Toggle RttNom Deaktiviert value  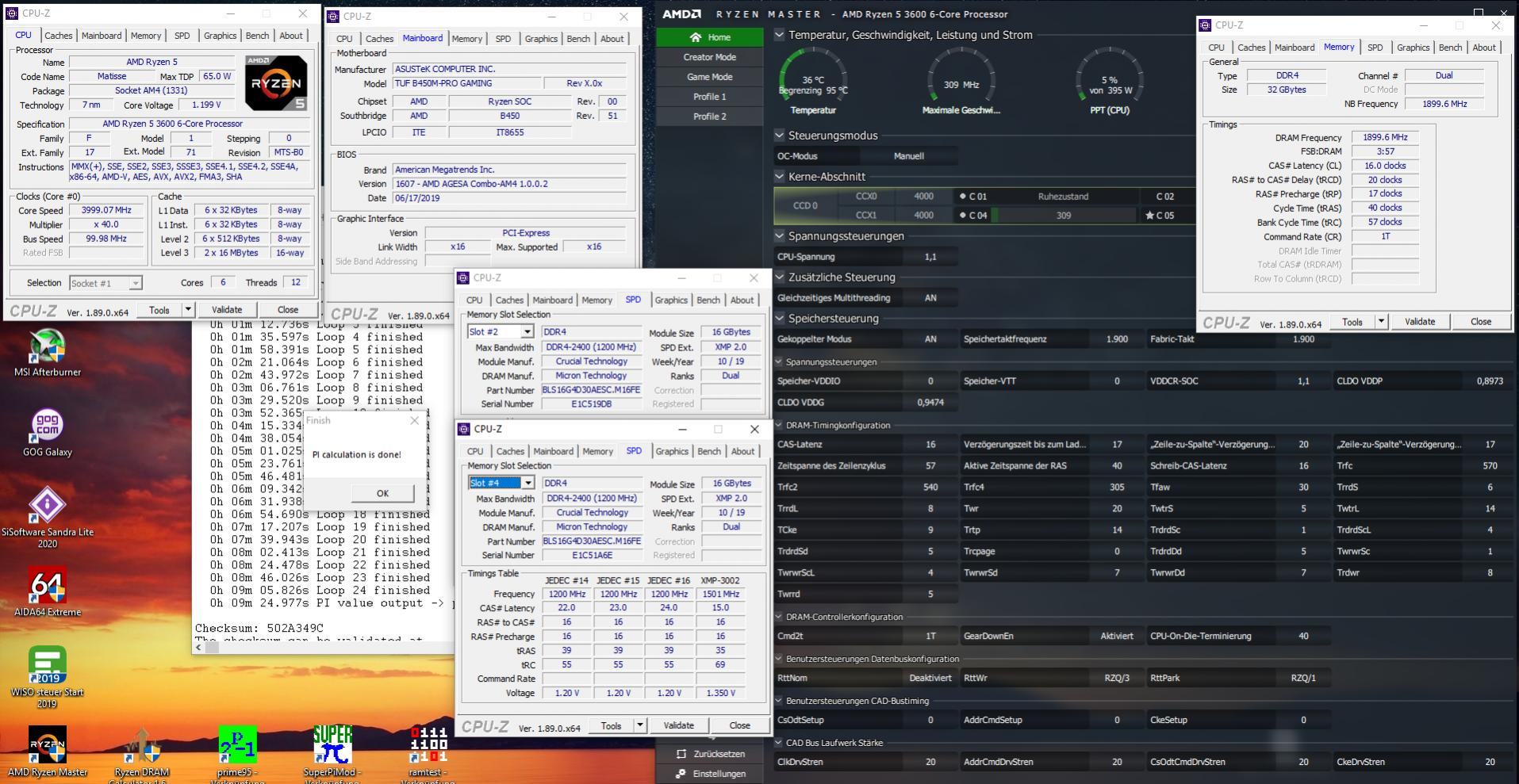(930, 678)
